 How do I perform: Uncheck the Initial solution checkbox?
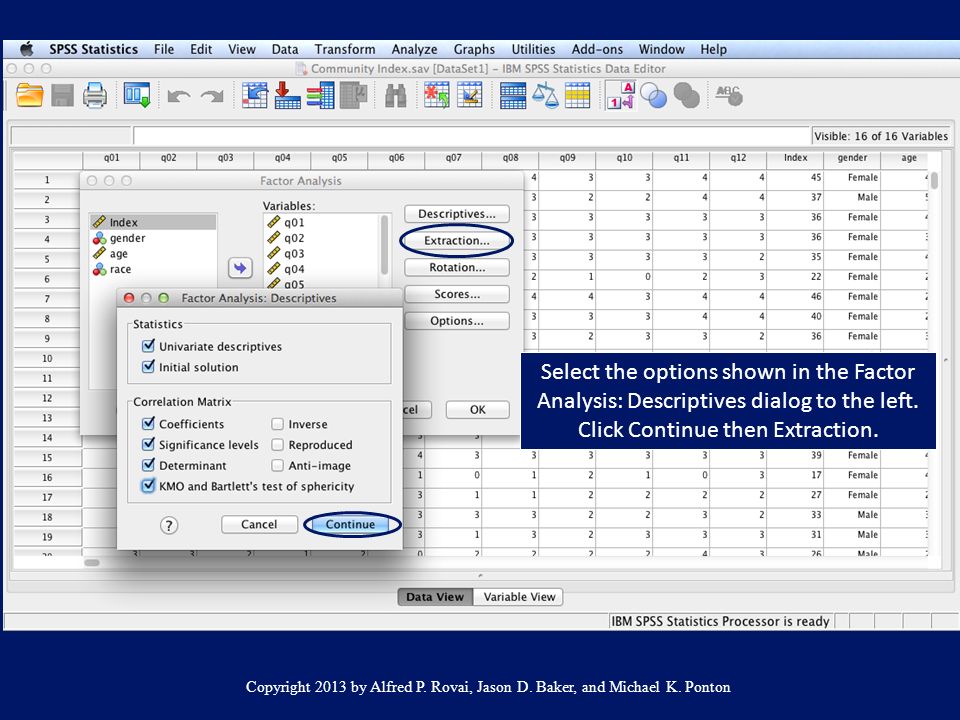click(x=148, y=367)
